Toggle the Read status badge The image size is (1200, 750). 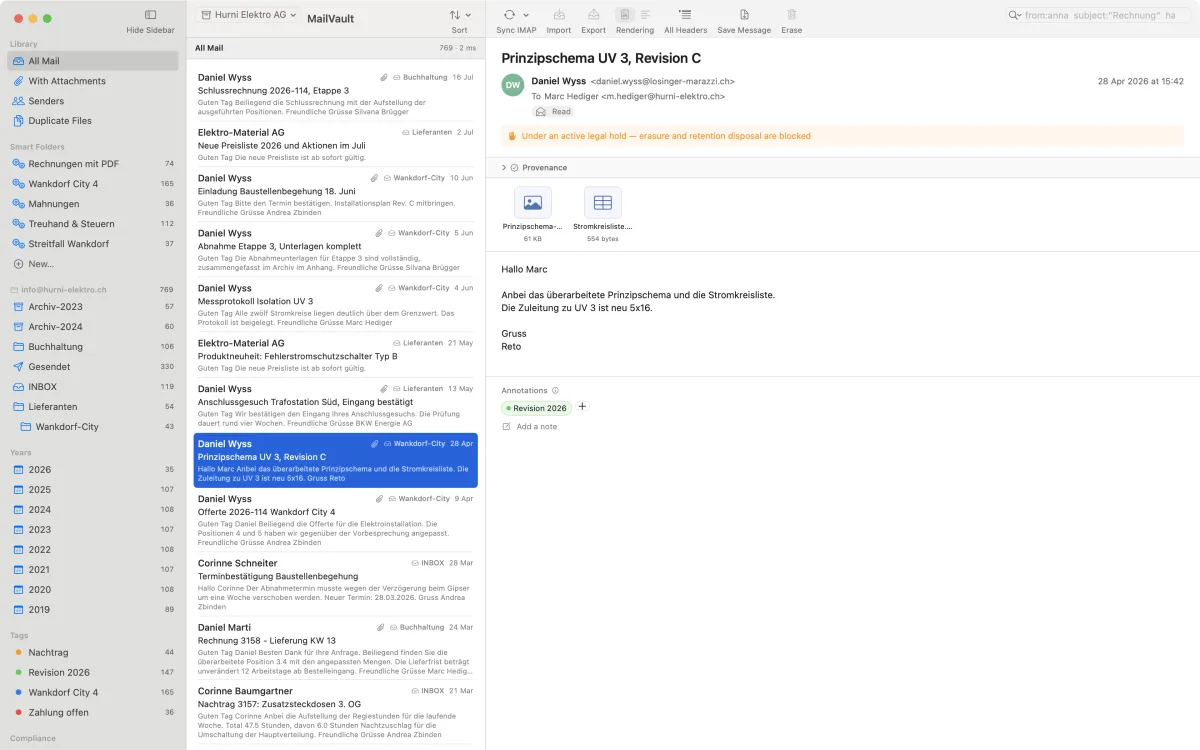tap(554, 112)
